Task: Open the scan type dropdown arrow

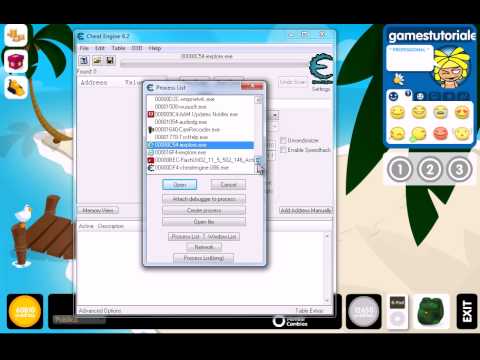Action: coord(275,115)
